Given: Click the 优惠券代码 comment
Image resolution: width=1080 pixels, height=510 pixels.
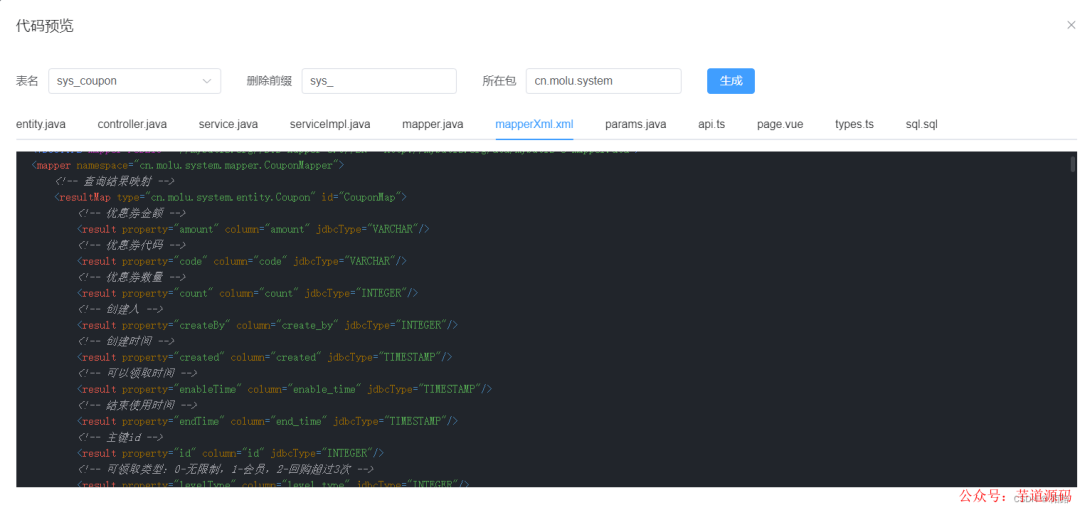Looking at the screenshot, I should click(132, 245).
